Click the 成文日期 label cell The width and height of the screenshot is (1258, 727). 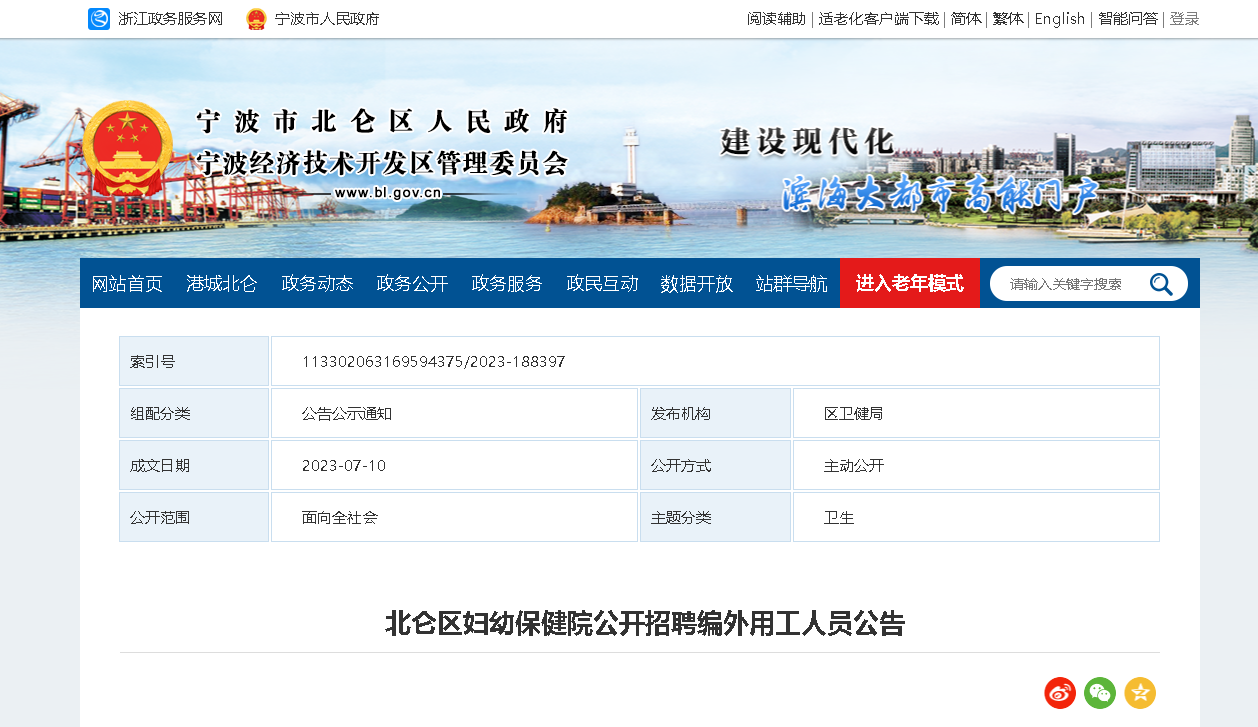coord(194,465)
